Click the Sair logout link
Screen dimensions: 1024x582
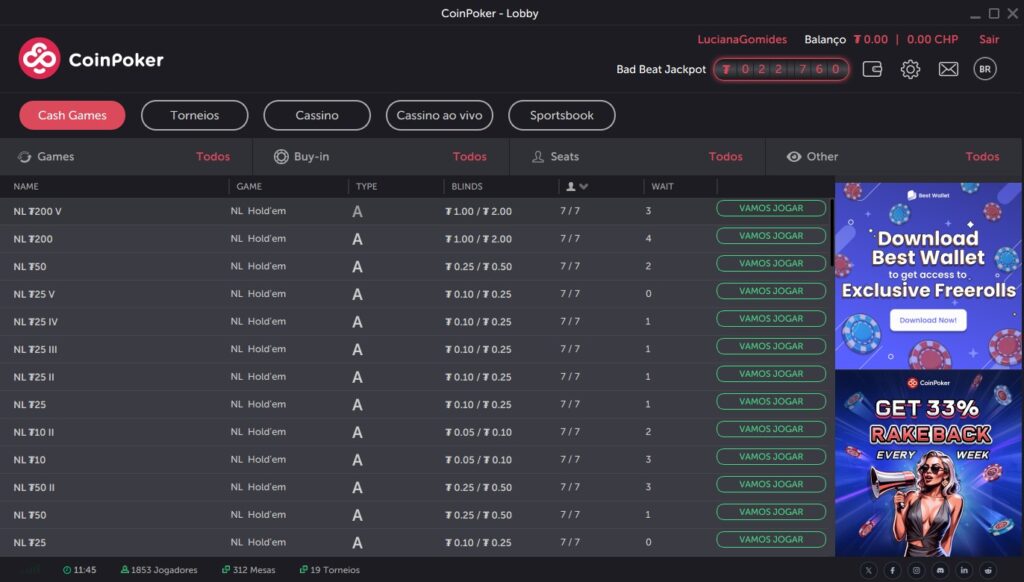click(x=989, y=39)
